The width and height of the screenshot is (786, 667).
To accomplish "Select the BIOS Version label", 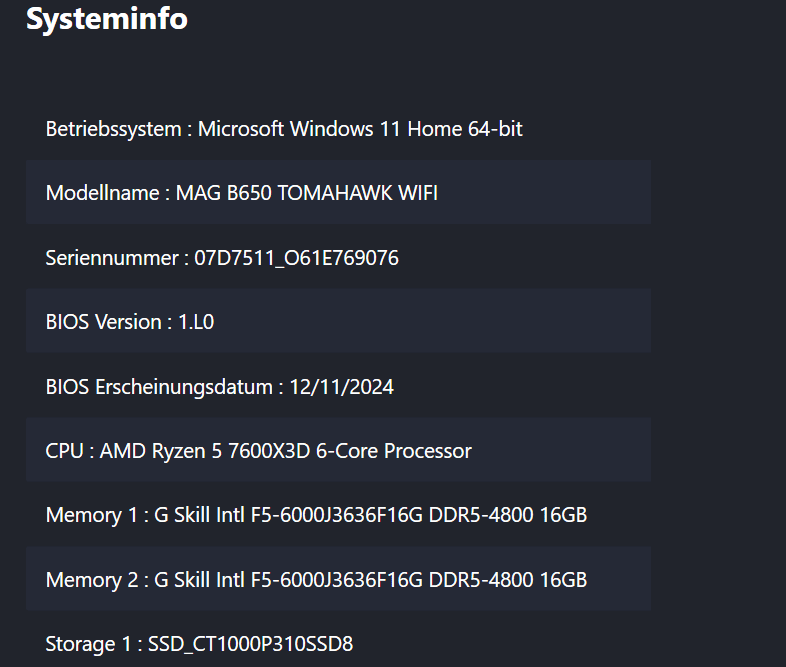I will [103, 322].
